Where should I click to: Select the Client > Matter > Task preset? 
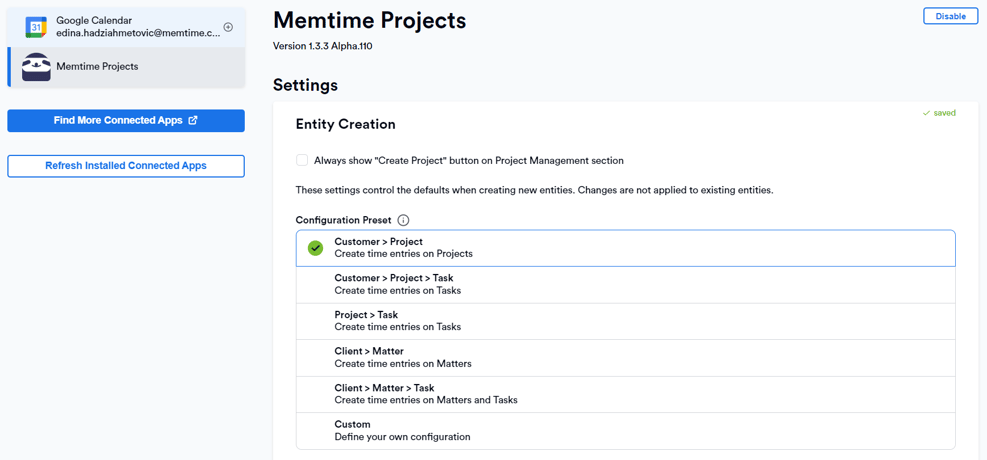pos(626,394)
